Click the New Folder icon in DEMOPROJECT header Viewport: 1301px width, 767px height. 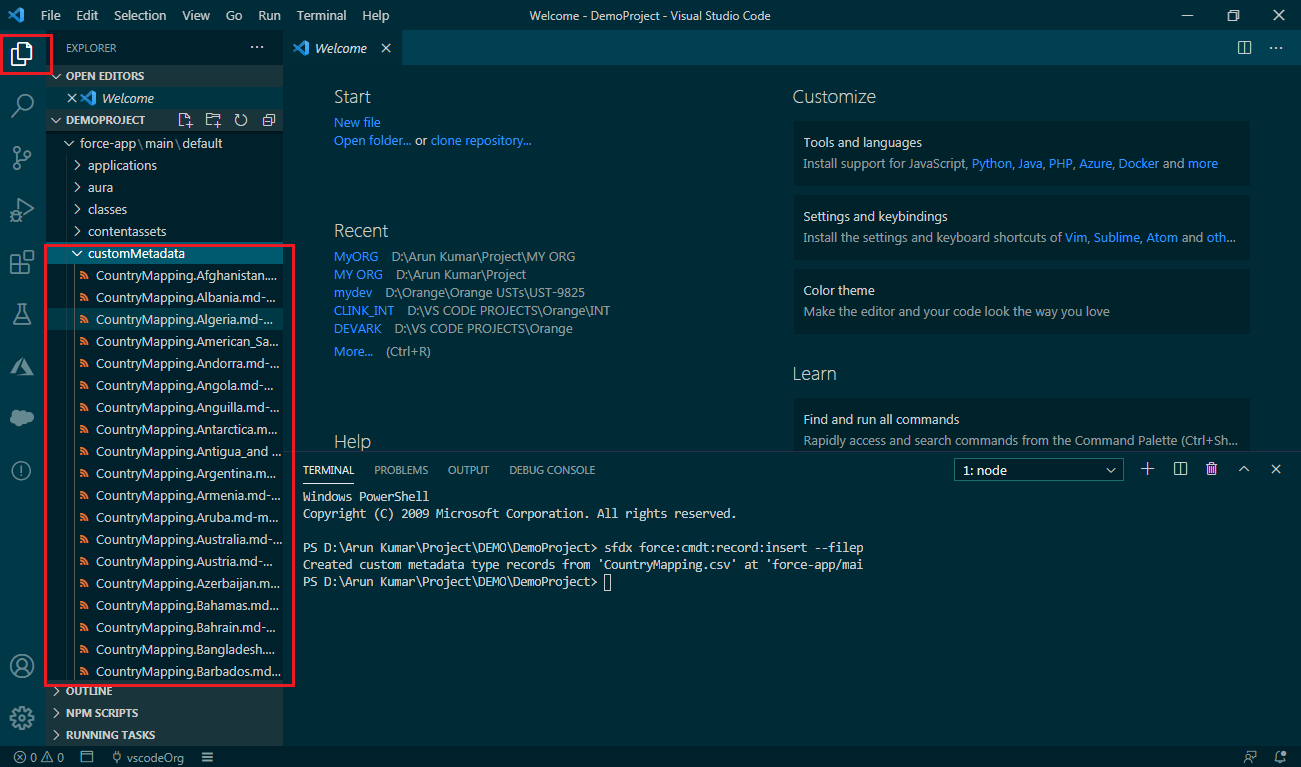click(213, 120)
